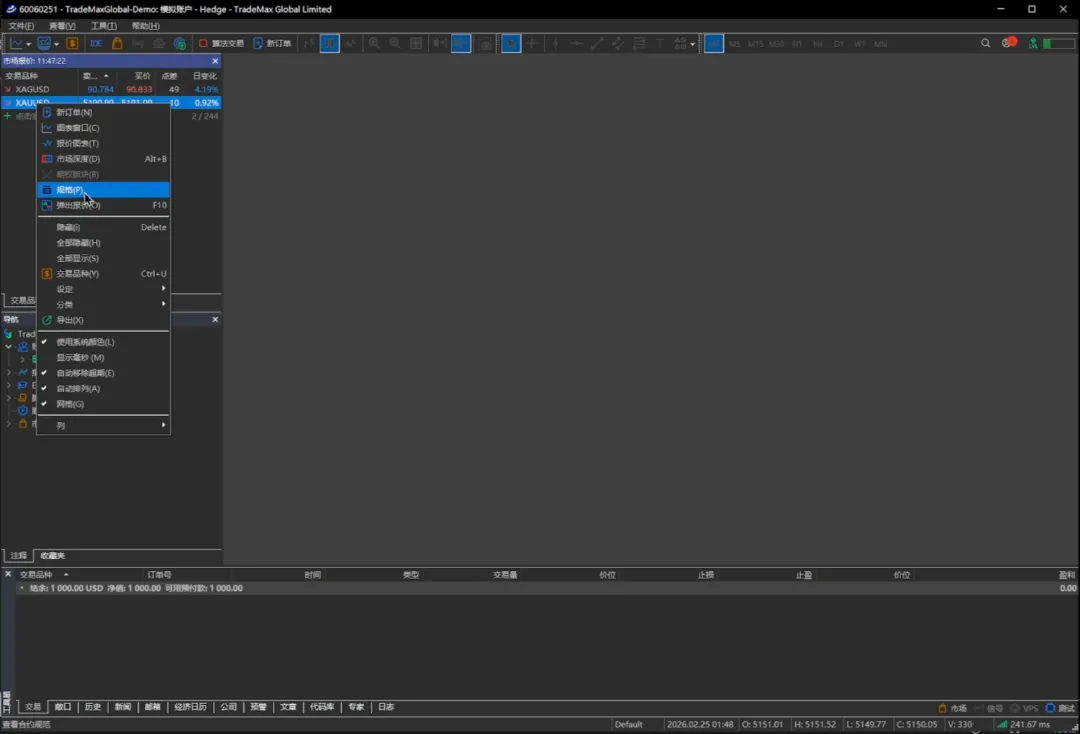Screen dimensions: 1080x734
Task: Open the symbols dollar icon in toolbar
Action: pyautogui.click(x=72, y=44)
